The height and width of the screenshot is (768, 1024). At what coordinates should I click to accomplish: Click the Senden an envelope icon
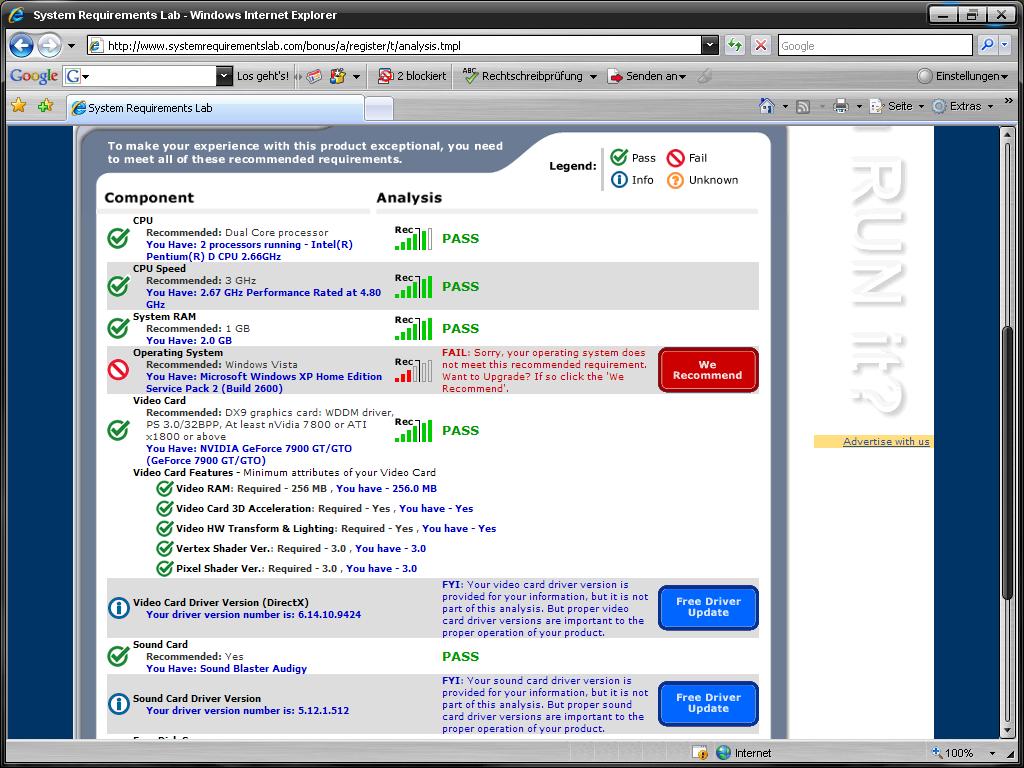click(615, 76)
